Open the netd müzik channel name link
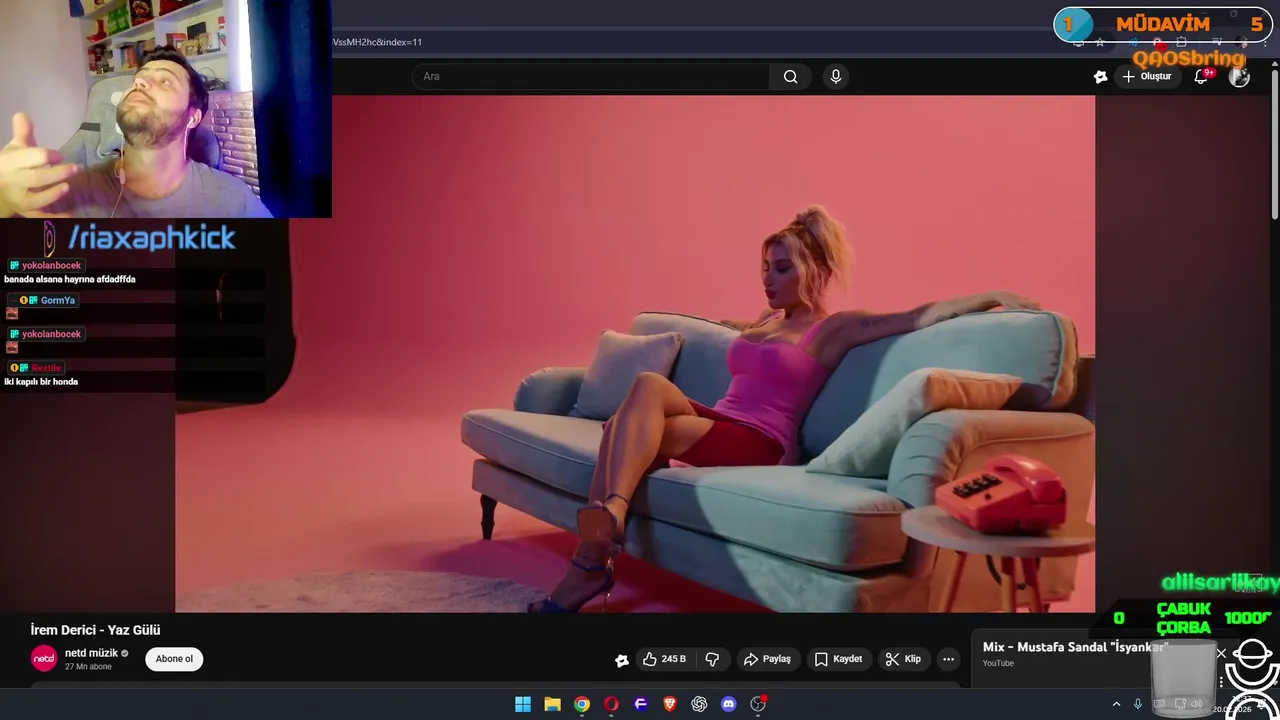1280x720 pixels. click(91, 653)
